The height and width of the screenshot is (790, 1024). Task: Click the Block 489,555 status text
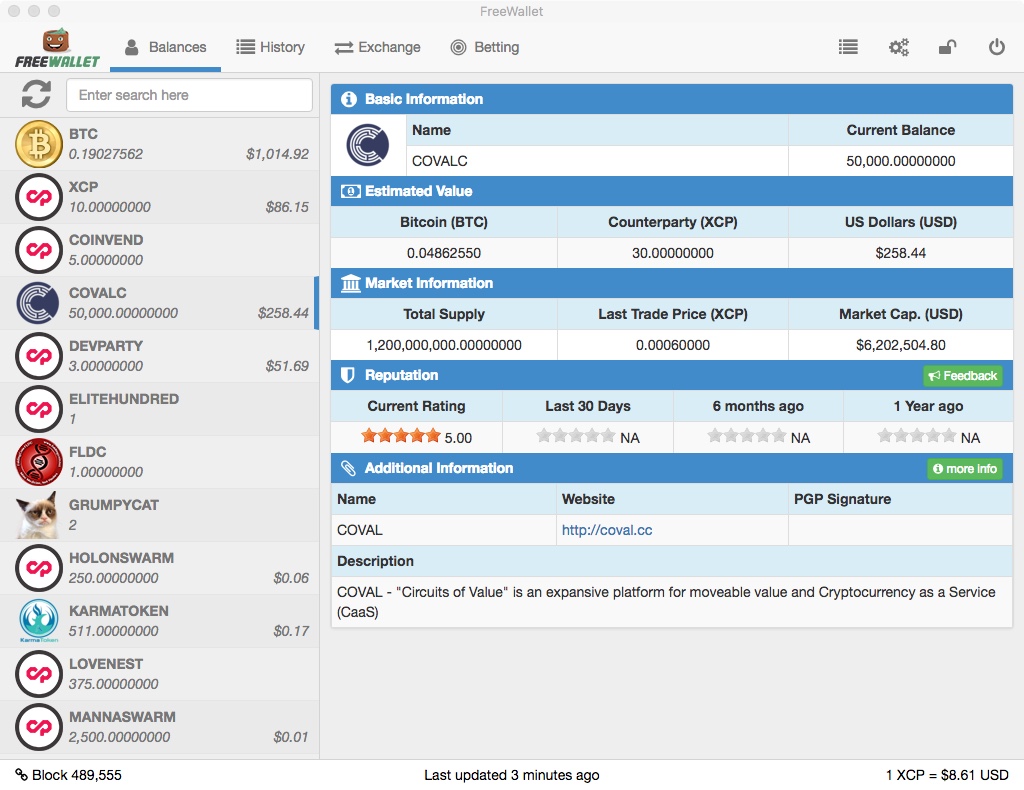click(76, 775)
